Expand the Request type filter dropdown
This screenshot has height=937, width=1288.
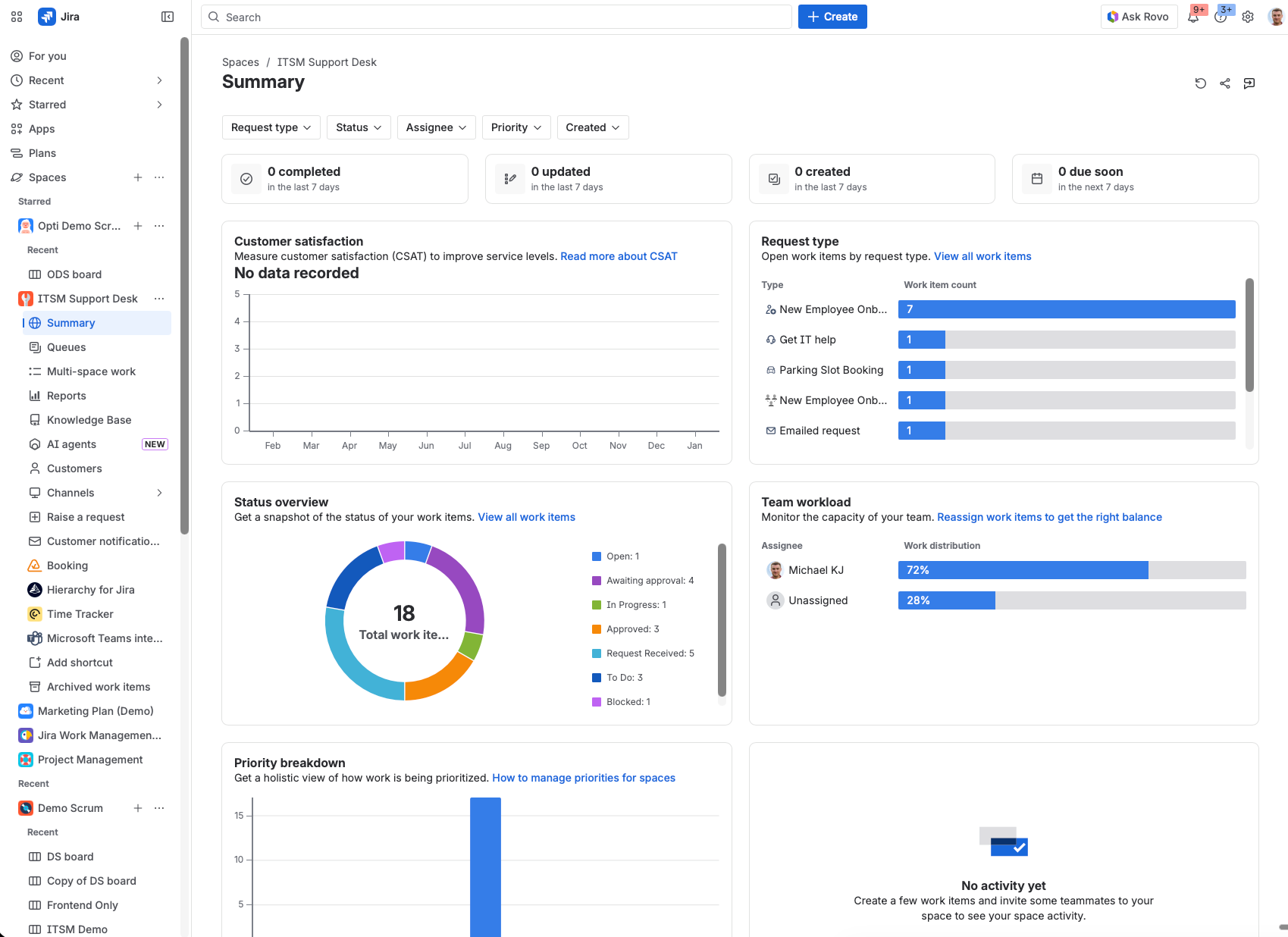coord(271,127)
